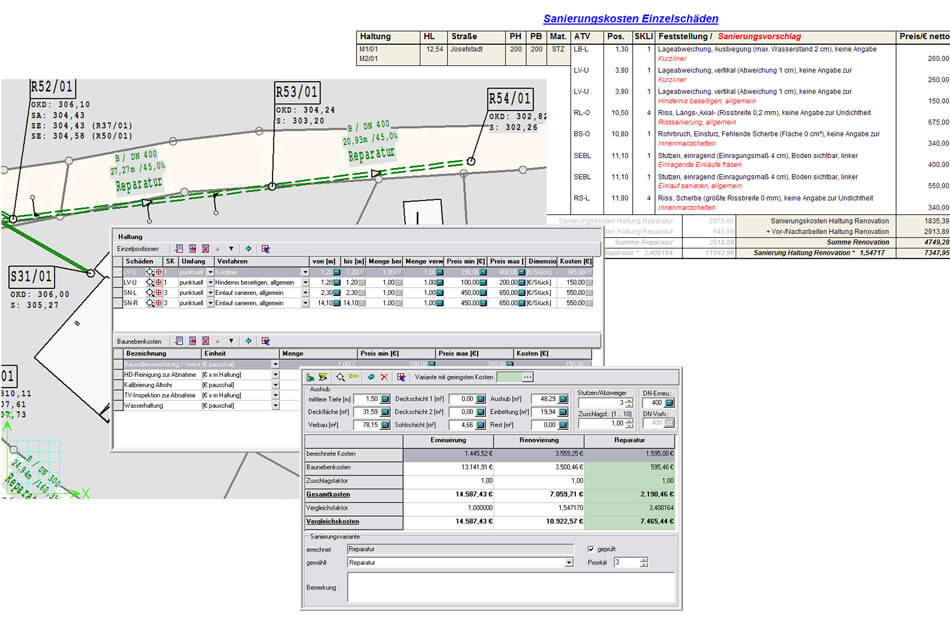
Task: Click the red X delete icon
Action: coord(384,377)
